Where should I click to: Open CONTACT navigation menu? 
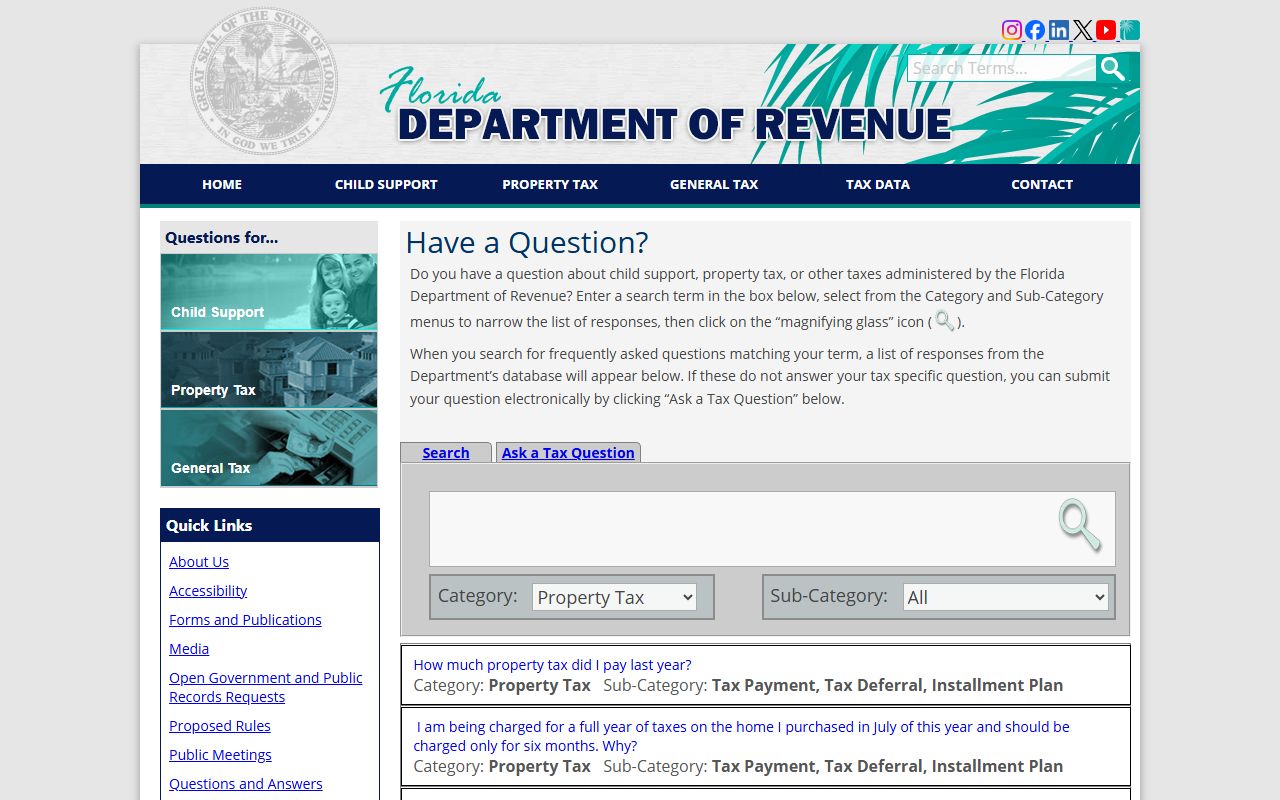tap(1042, 184)
